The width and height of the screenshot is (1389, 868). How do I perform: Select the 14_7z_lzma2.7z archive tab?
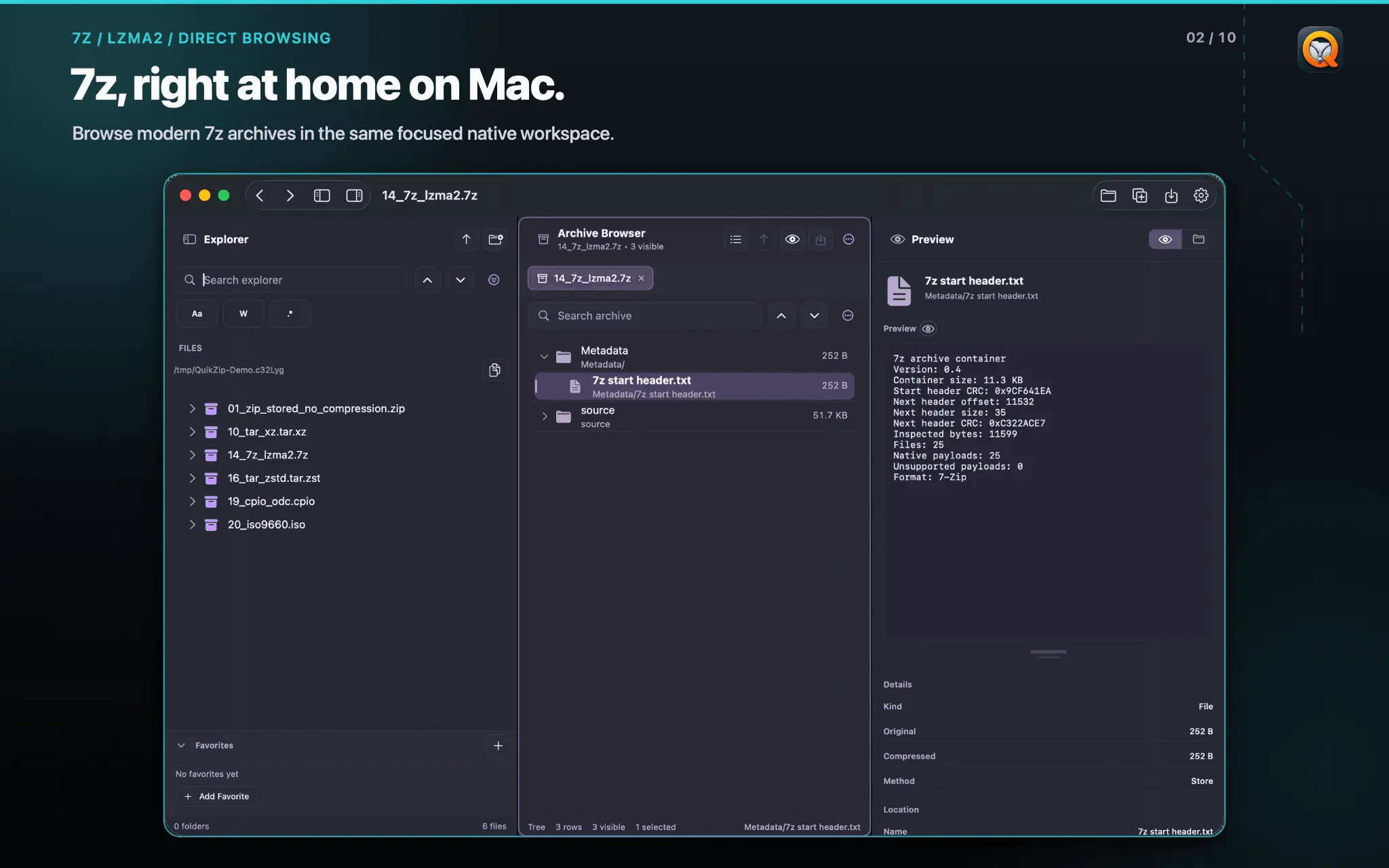point(590,278)
